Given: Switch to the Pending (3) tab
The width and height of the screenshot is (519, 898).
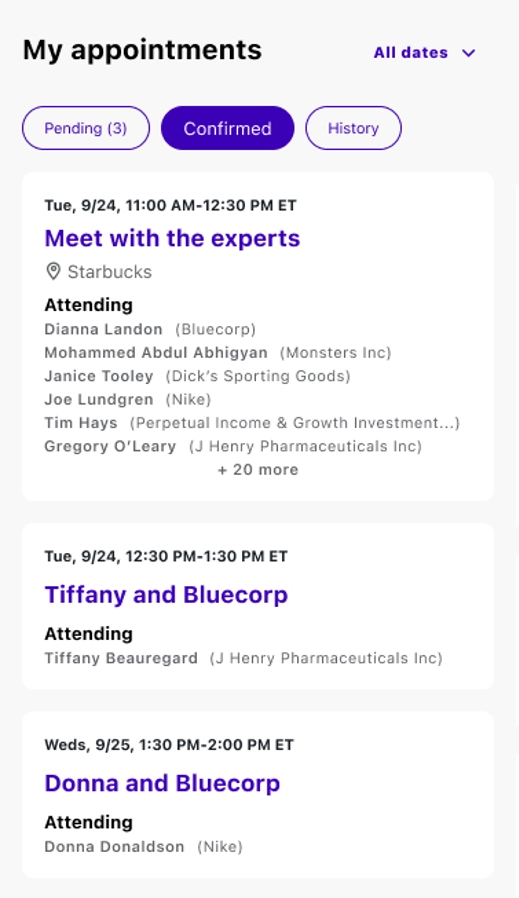Looking at the screenshot, I should [86, 128].
